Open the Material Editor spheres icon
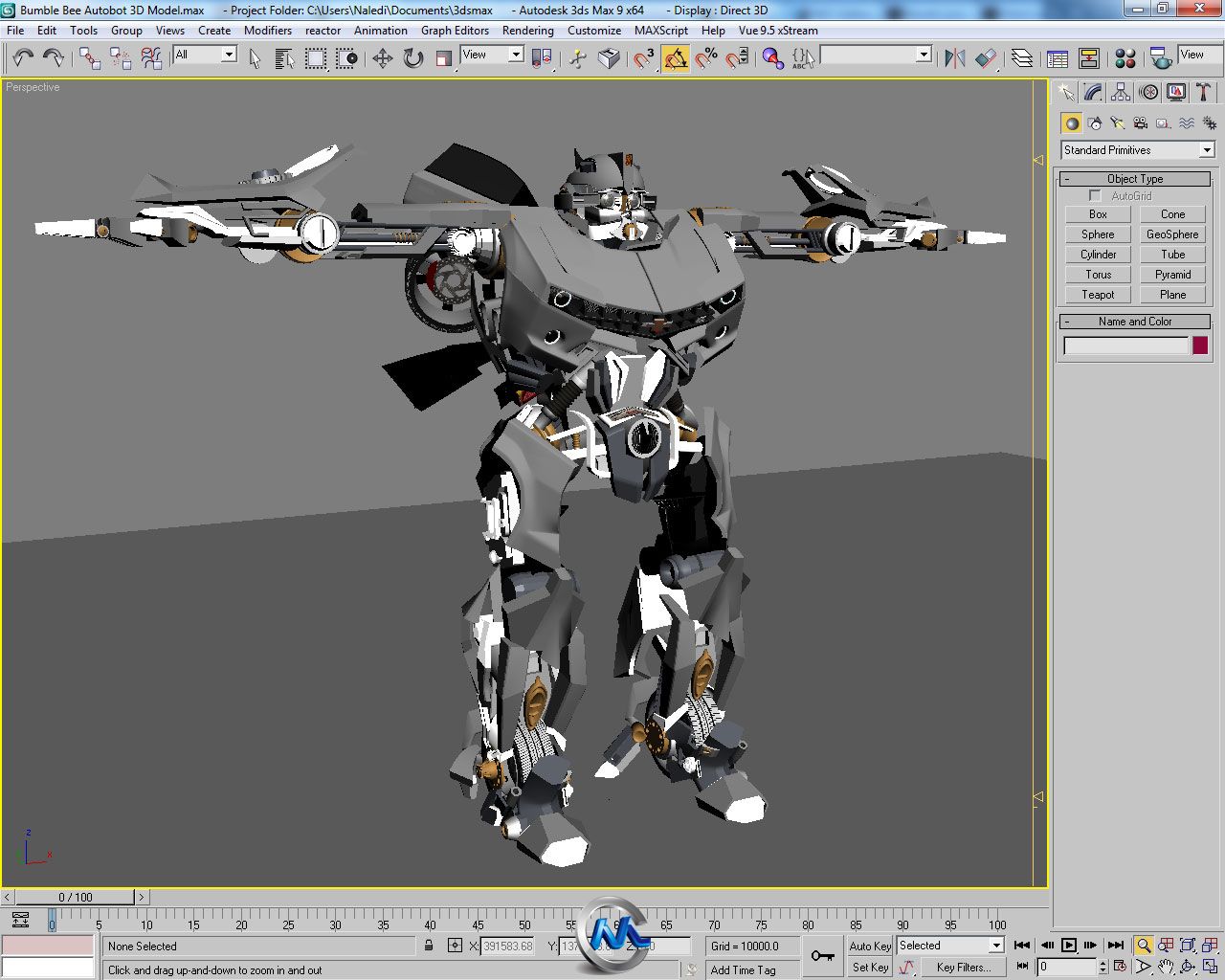The height and width of the screenshot is (980, 1225). click(1125, 58)
